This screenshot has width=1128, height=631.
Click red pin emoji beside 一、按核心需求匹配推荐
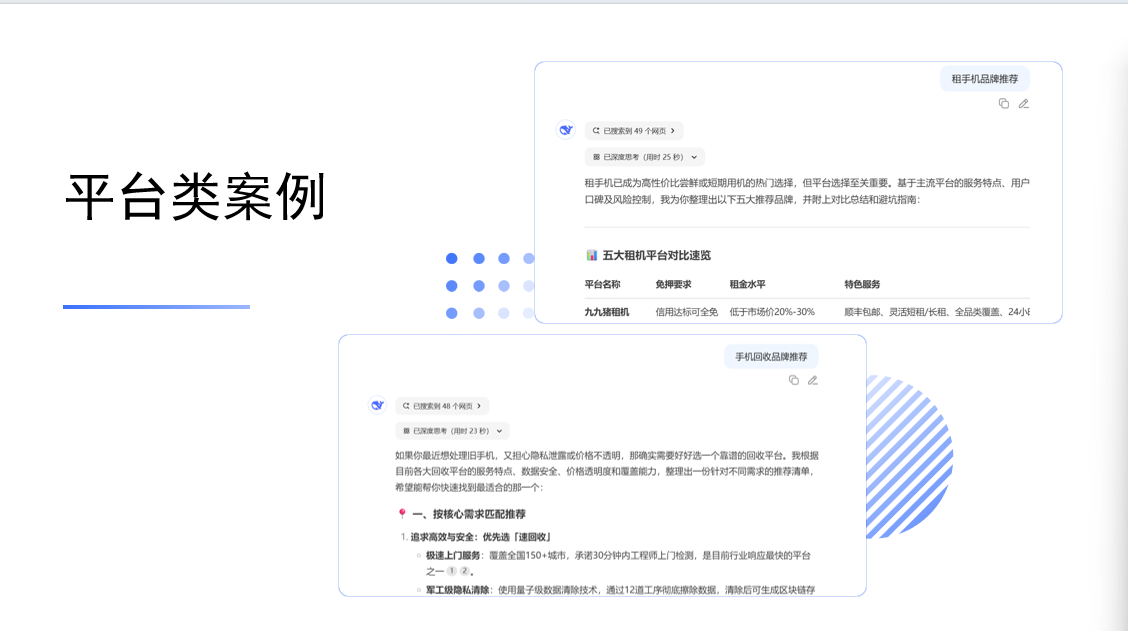(402, 514)
